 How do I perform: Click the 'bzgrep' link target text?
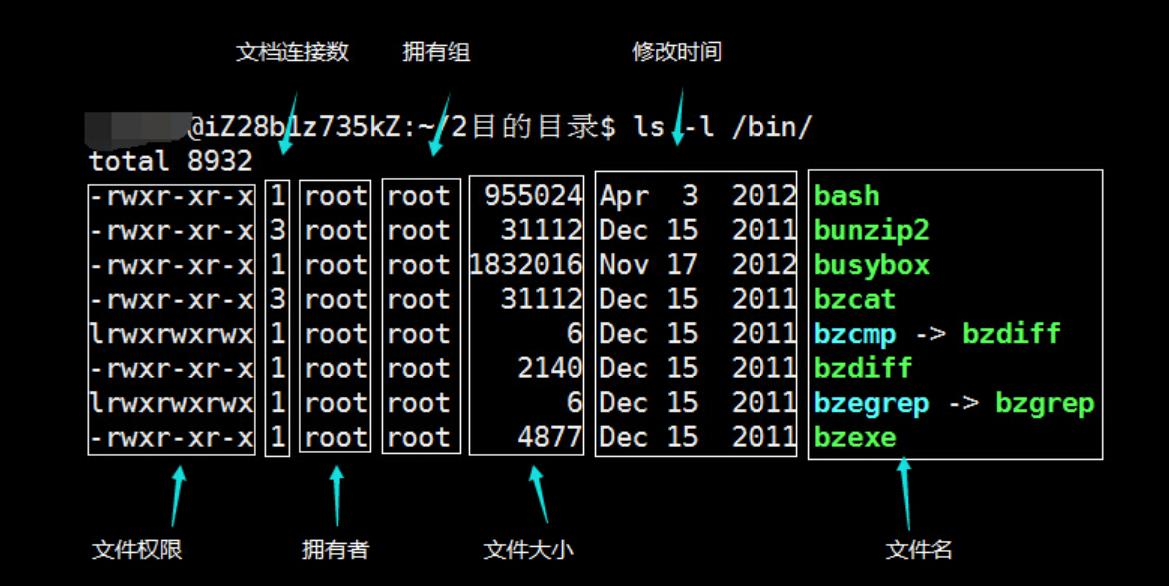(x=1045, y=403)
